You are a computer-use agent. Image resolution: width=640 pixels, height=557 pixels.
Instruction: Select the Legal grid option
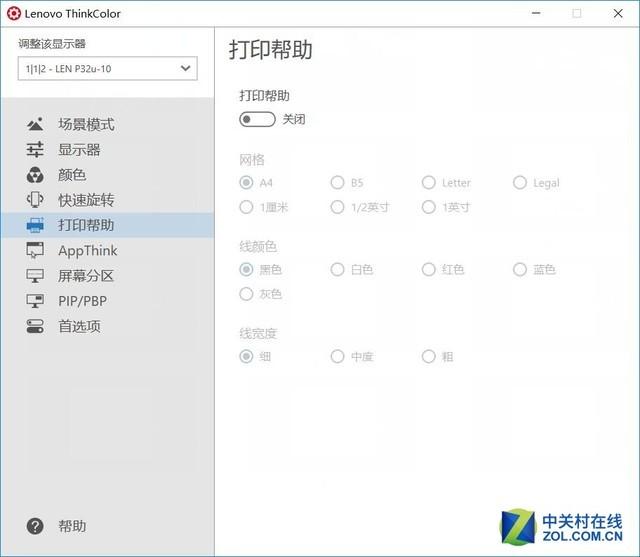[520, 182]
